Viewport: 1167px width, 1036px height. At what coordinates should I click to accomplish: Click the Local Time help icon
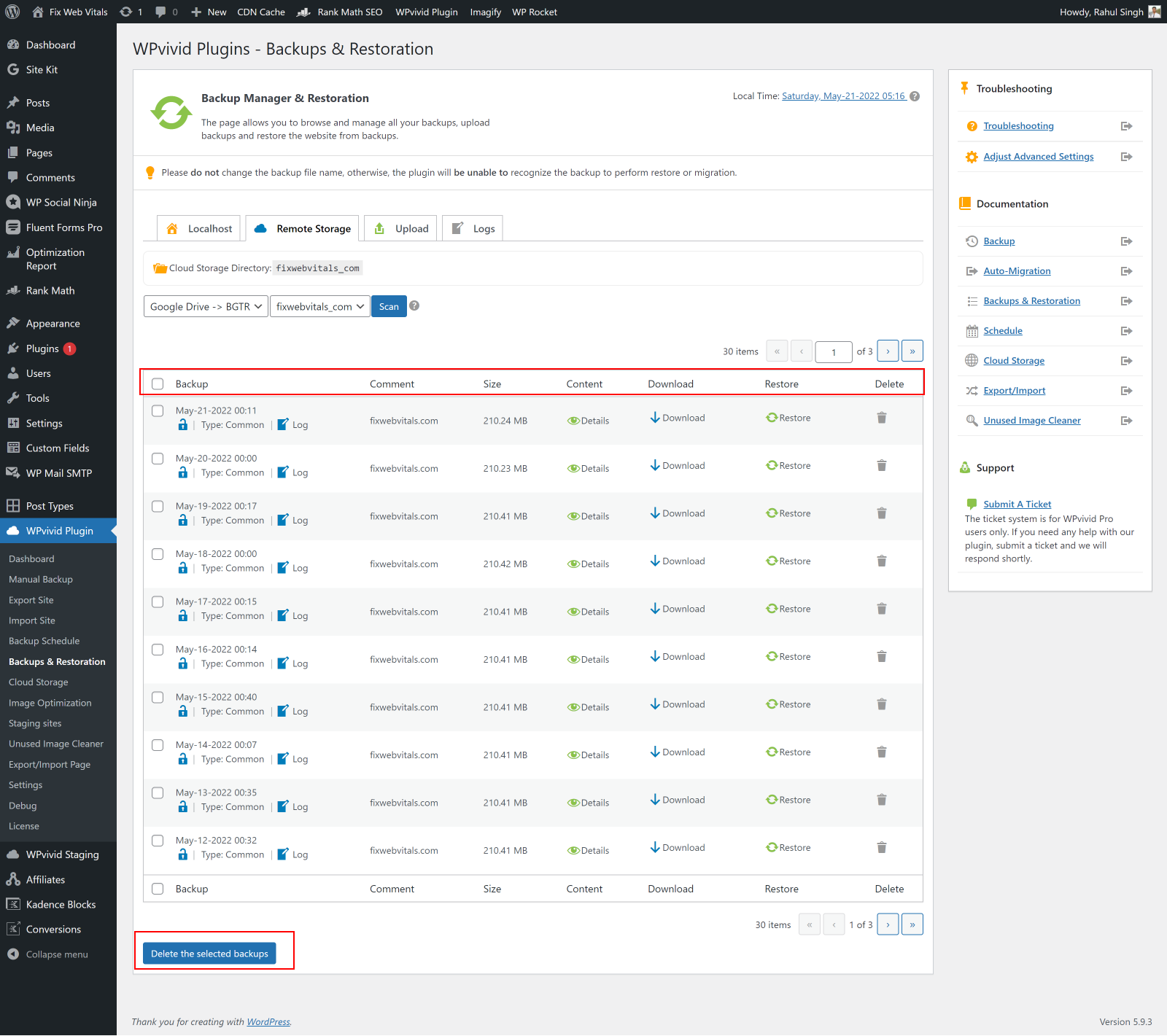point(915,96)
